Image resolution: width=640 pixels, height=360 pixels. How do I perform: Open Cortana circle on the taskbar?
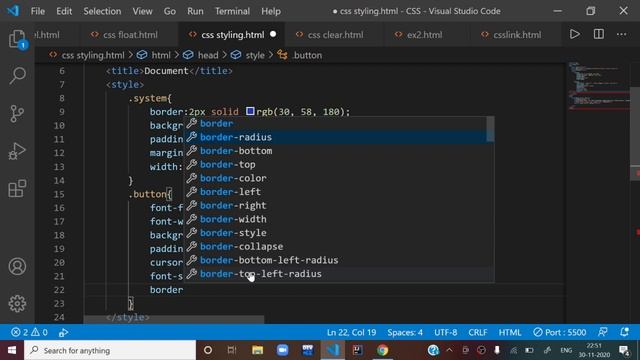[208, 350]
